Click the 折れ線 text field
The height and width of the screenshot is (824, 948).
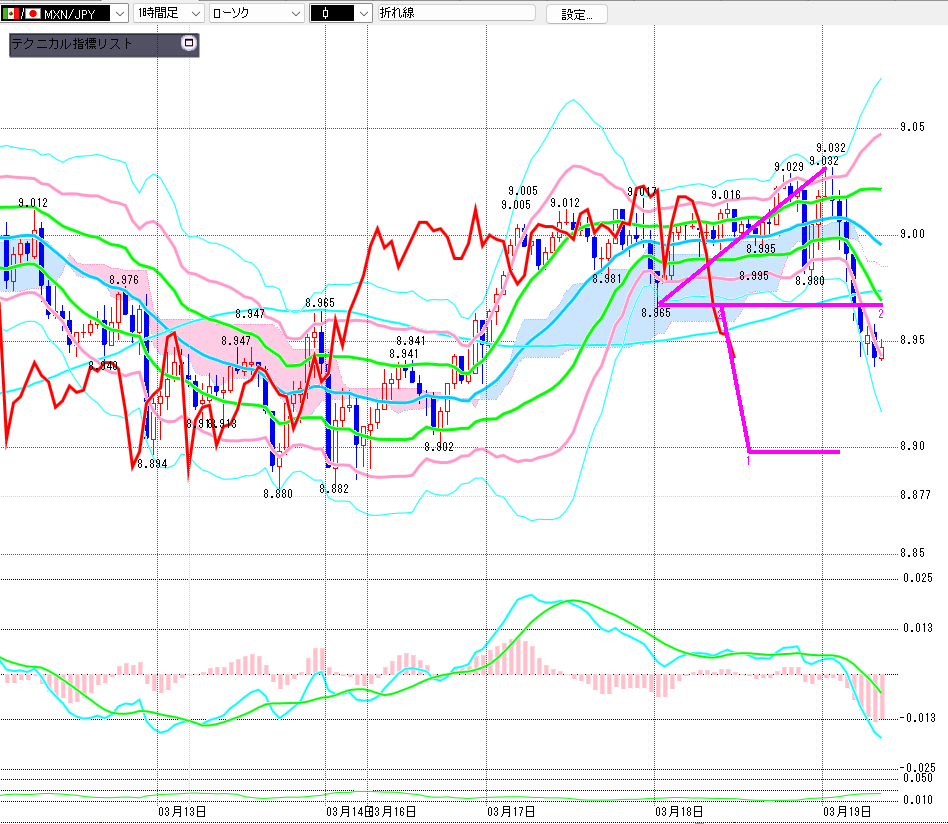pyautogui.click(x=455, y=14)
